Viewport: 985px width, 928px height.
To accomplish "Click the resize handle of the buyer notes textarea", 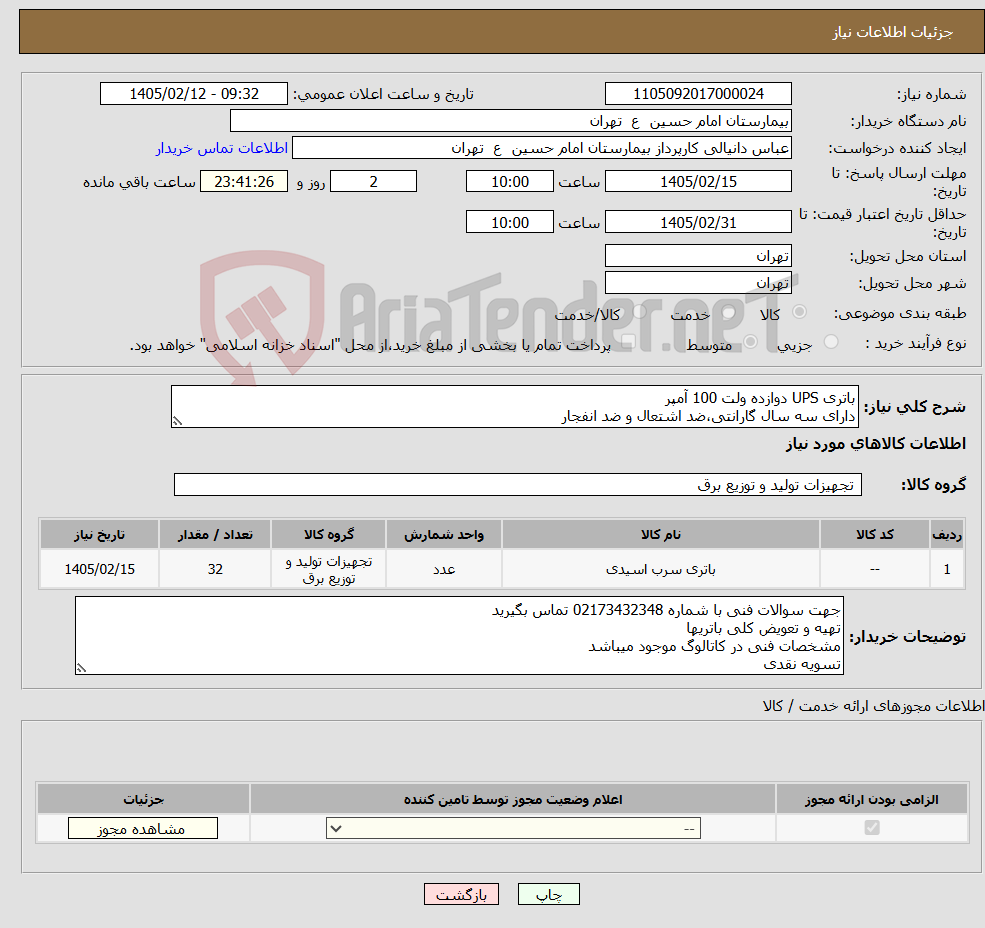I will pos(81,669).
